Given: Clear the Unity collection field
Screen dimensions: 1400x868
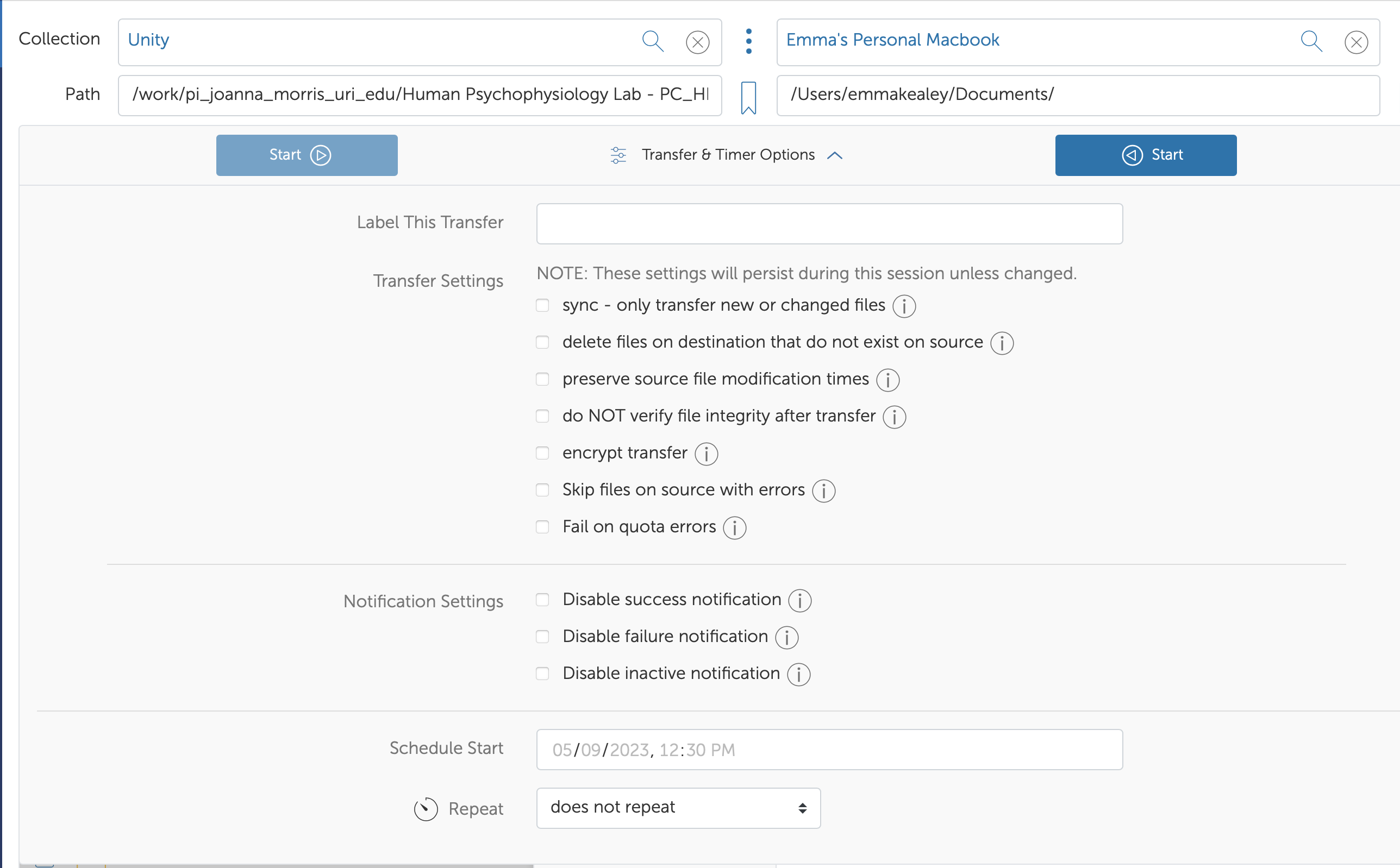Looking at the screenshot, I should (697, 42).
